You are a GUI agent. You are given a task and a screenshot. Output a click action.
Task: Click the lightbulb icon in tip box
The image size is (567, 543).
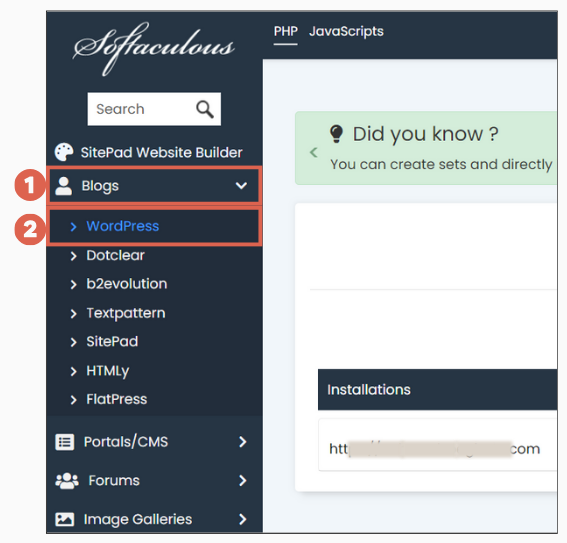click(x=336, y=134)
